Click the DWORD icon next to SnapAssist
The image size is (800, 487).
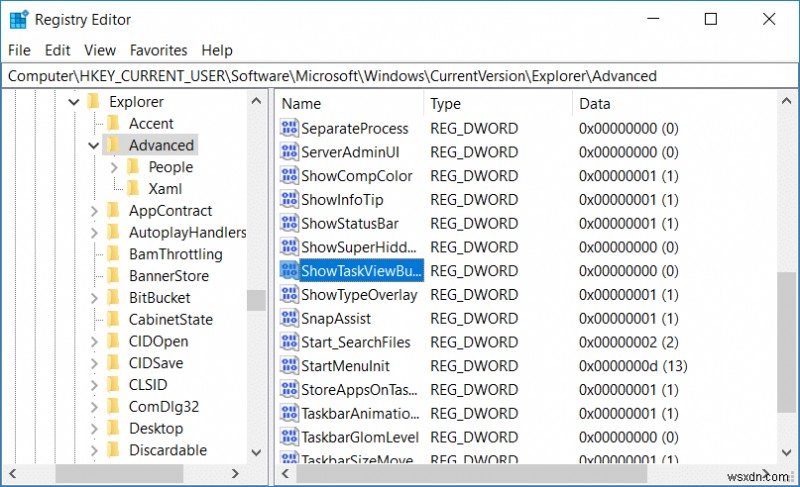[290, 318]
